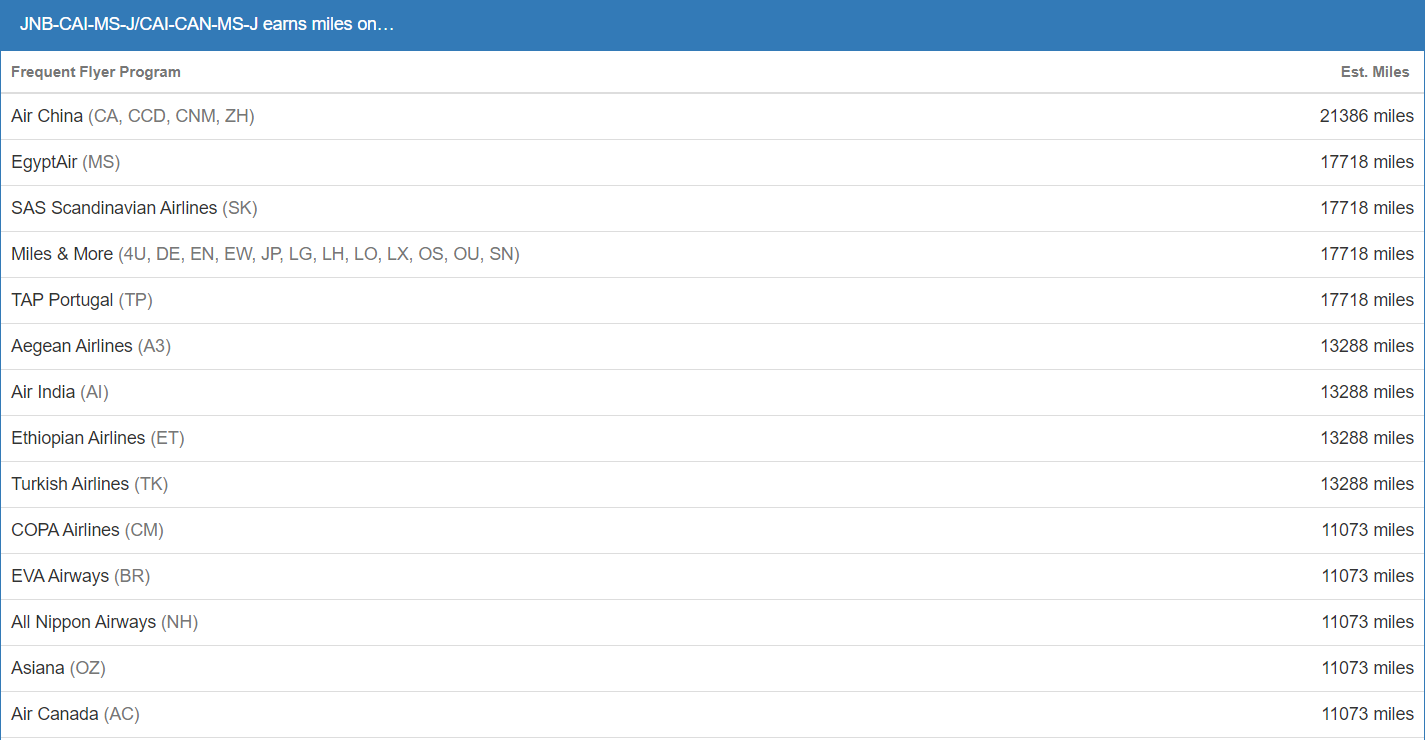Click the 11073 miles value for Air Canada

[x=1367, y=714]
